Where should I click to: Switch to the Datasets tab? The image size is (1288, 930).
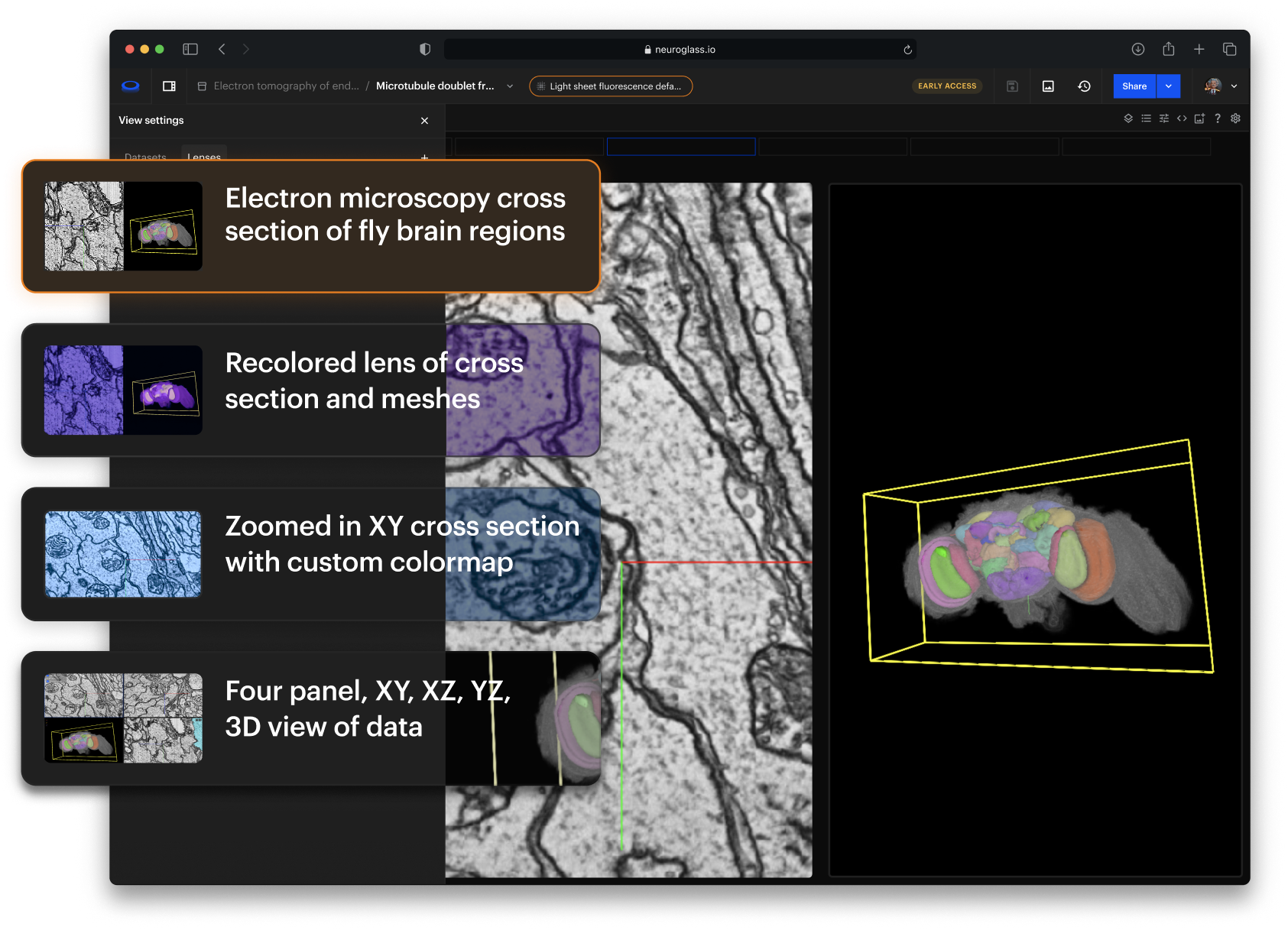(x=145, y=155)
